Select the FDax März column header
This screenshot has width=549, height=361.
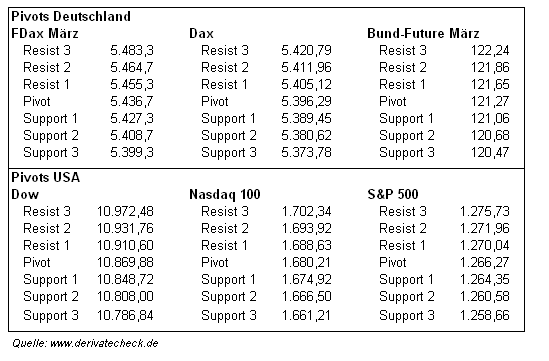pos(45,34)
